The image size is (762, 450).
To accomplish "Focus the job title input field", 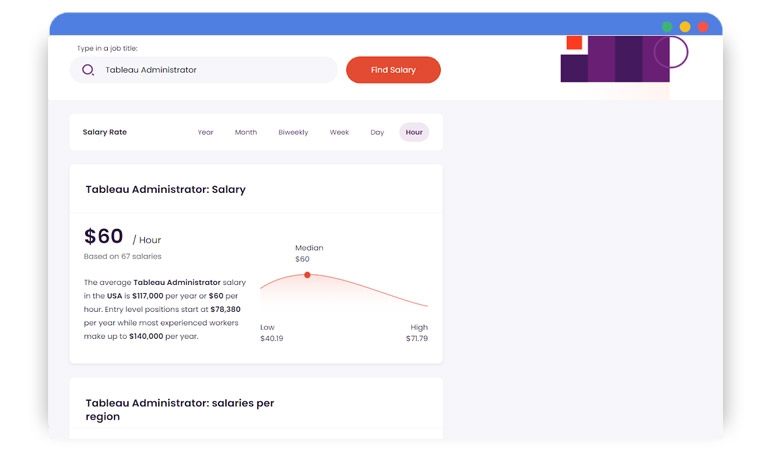I will coord(215,70).
